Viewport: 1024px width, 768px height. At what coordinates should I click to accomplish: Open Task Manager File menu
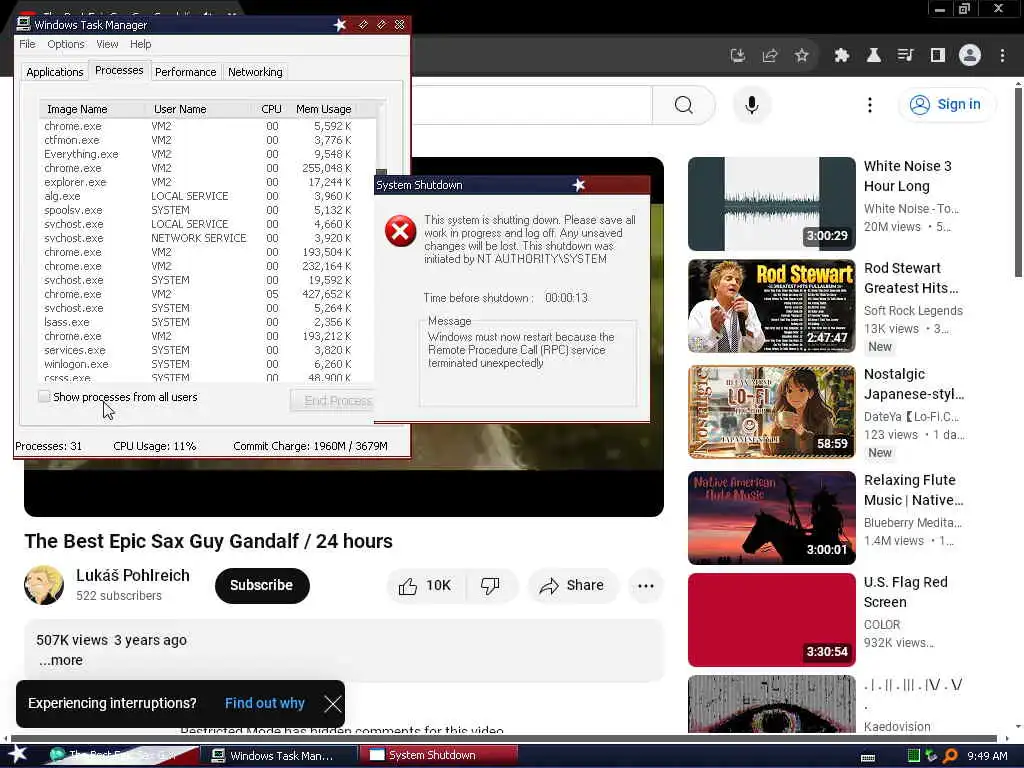(x=27, y=44)
